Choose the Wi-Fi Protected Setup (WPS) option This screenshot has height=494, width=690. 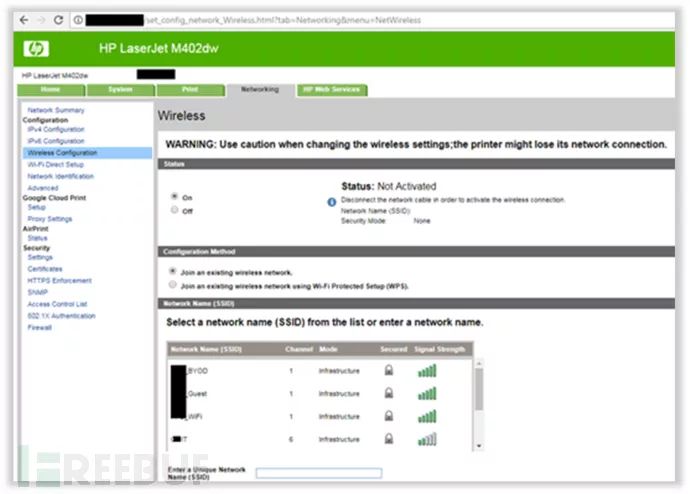pyautogui.click(x=172, y=285)
